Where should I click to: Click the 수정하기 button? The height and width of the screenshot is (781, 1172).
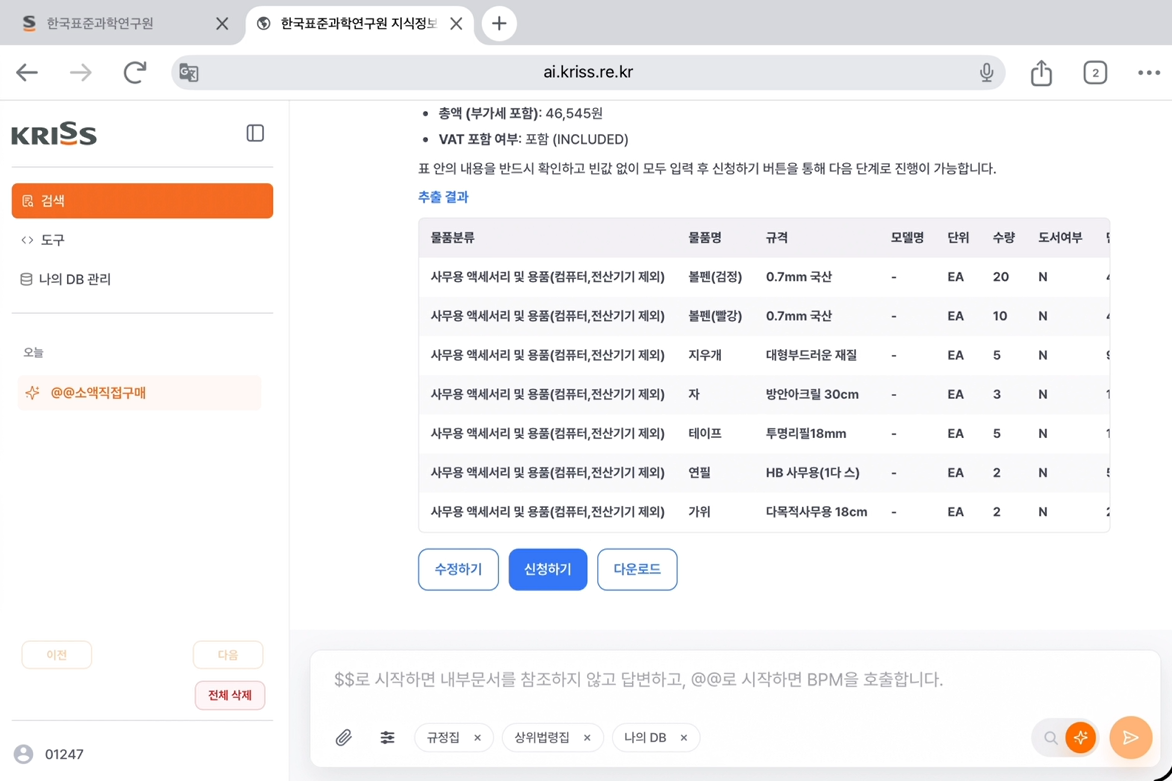[458, 569]
